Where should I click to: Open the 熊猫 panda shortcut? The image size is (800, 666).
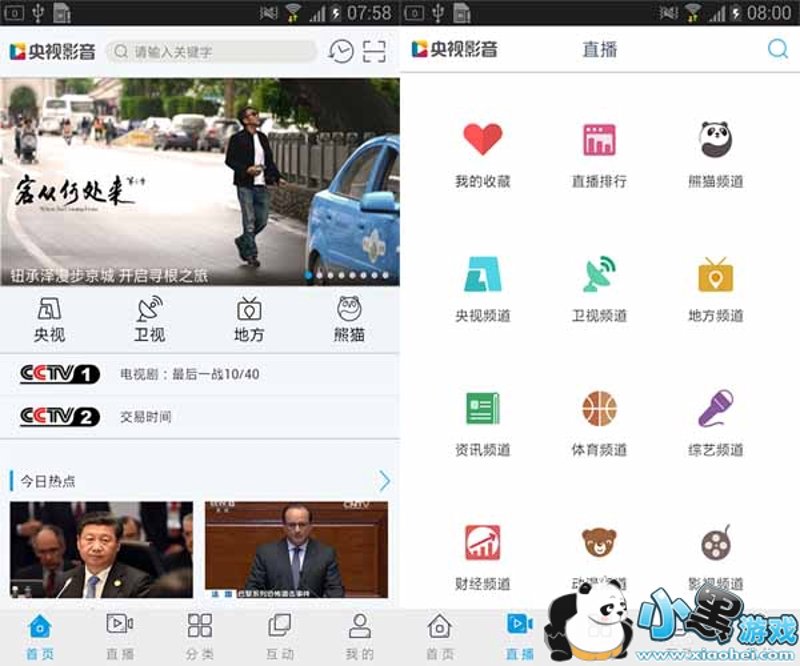click(x=349, y=320)
